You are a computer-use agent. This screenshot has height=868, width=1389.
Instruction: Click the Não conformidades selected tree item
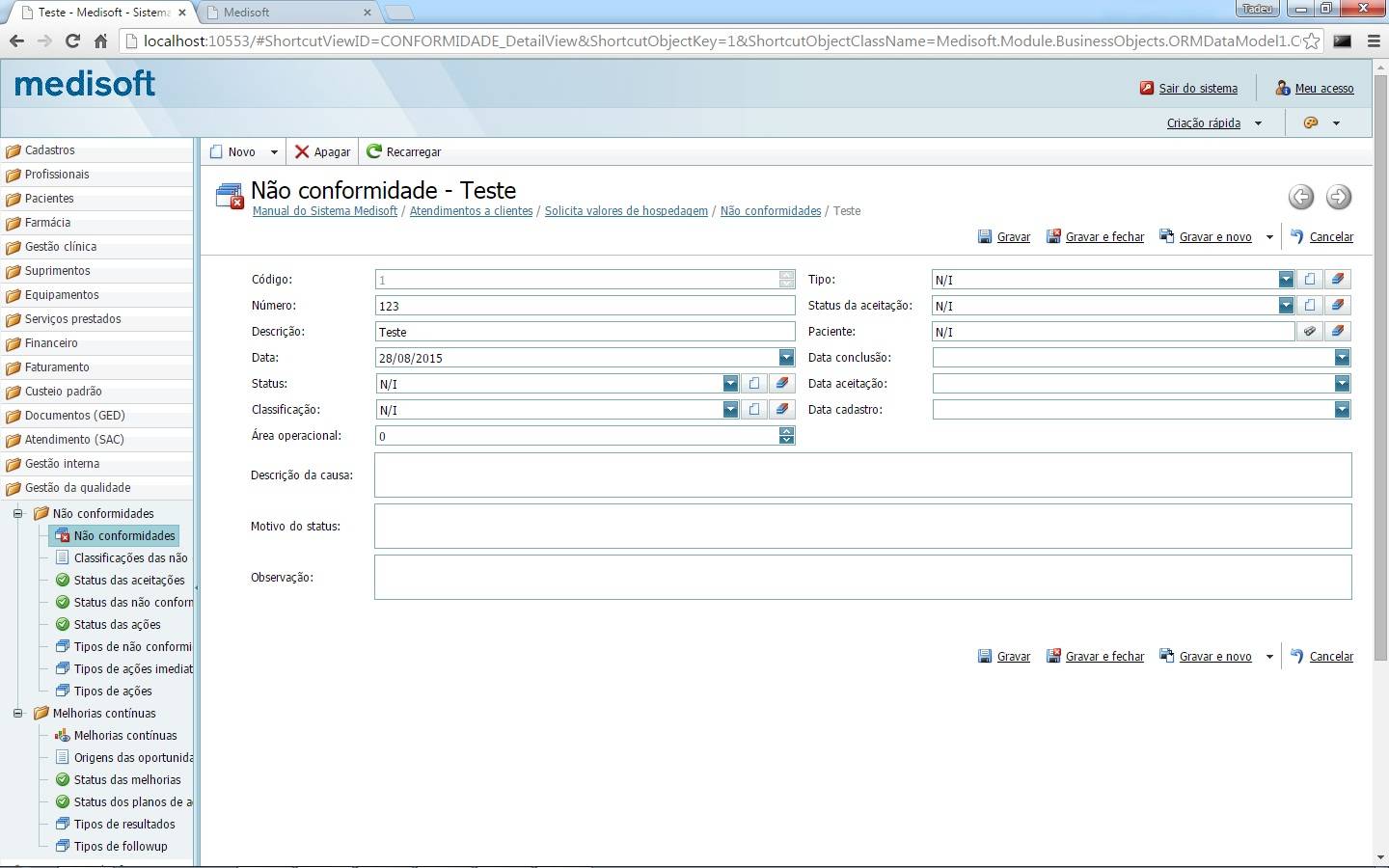(x=115, y=536)
